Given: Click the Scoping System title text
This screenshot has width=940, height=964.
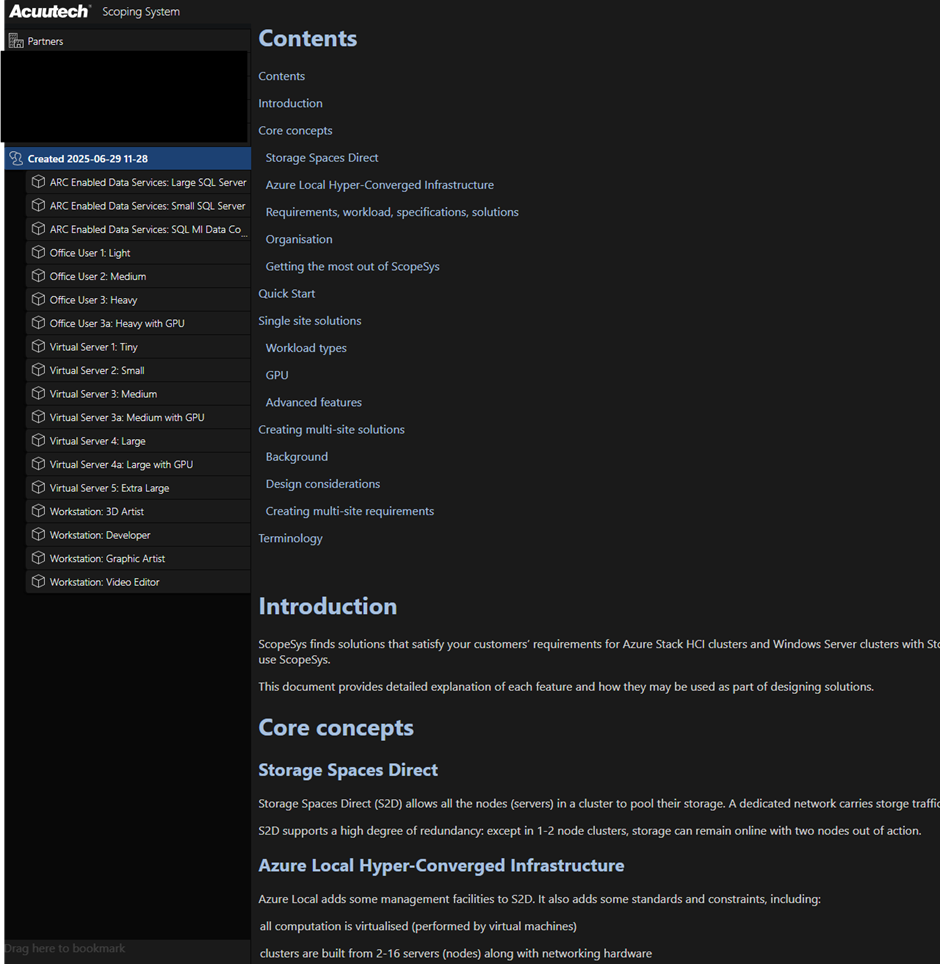Looking at the screenshot, I should 141,12.
